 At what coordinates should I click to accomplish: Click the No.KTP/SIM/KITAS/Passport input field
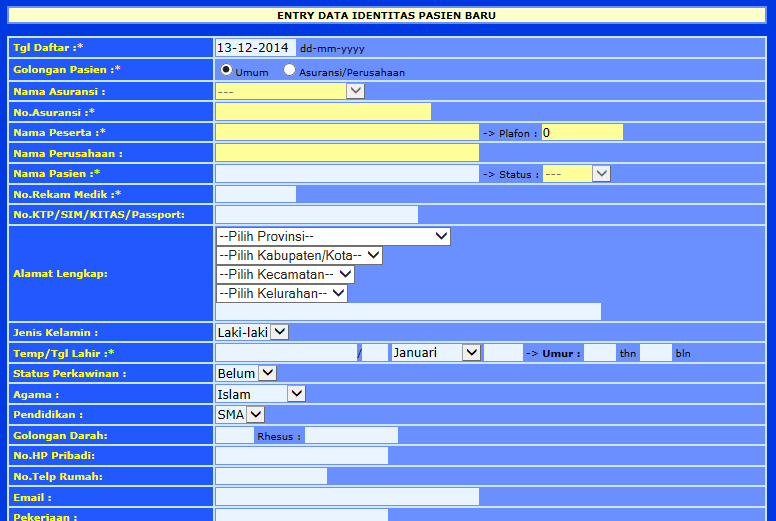317,215
